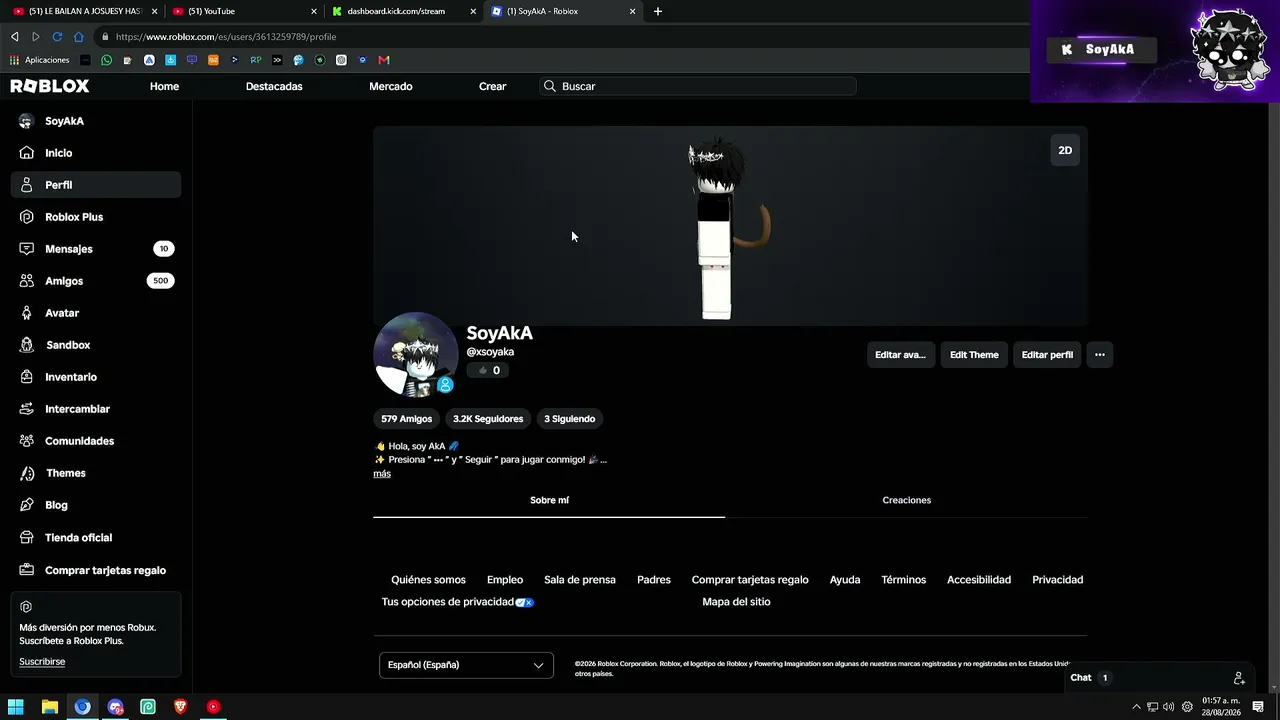Open the SoyAkA account avatar icon in sidebar
1280x720 pixels.
click(27, 121)
